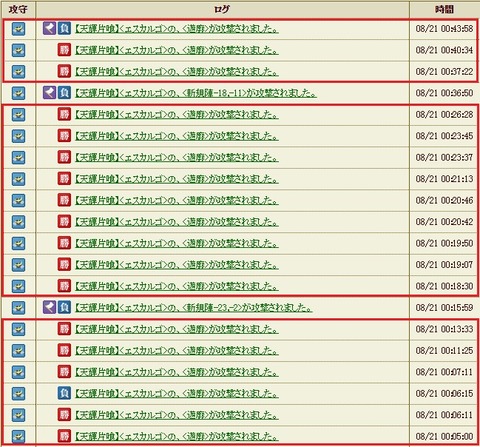This screenshot has width=480, height=447.
Task: Click the defense icon in the 00:20:46 row
Action: pyautogui.click(x=18, y=201)
